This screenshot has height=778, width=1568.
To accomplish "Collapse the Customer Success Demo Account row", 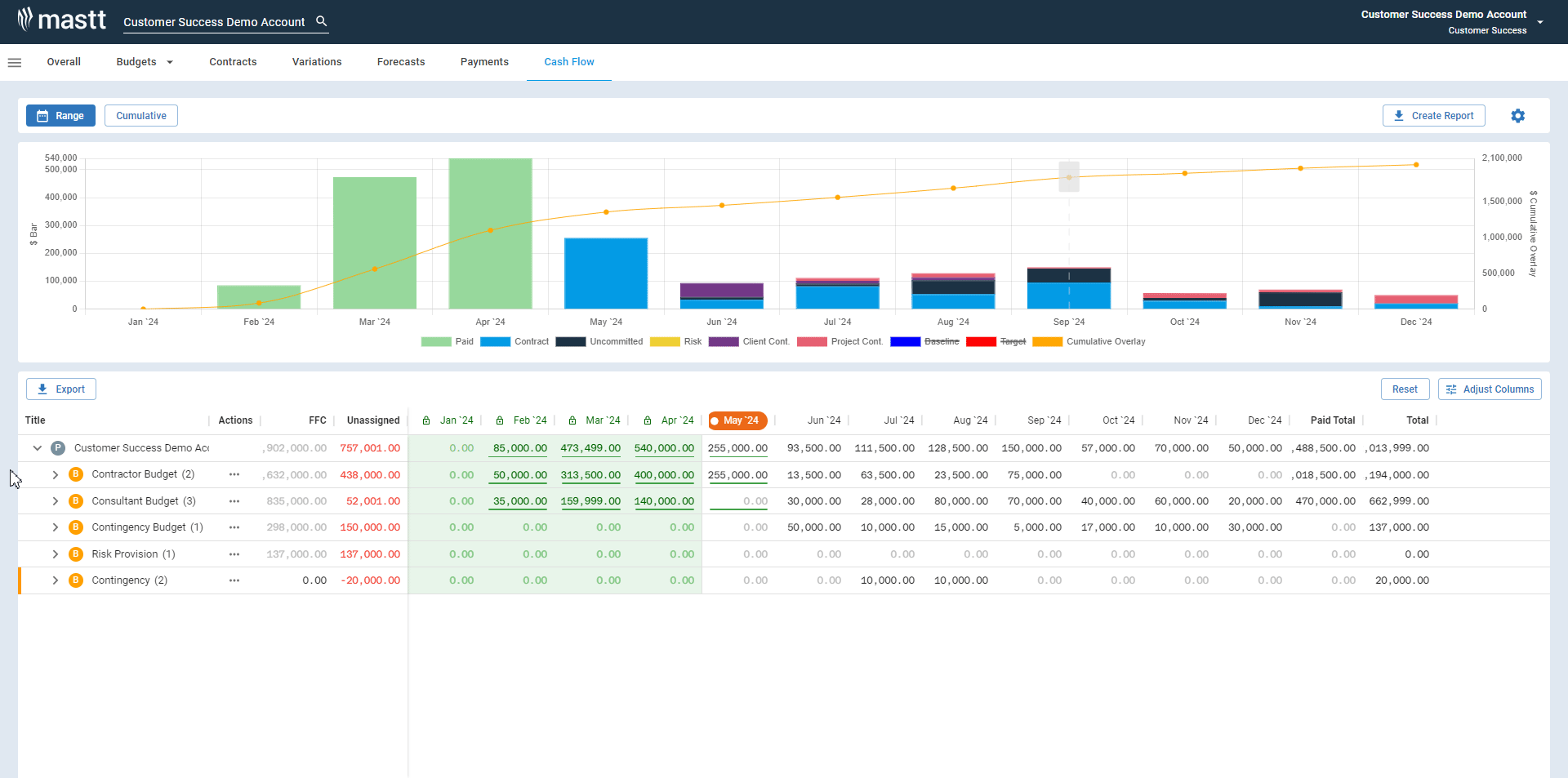I will click(38, 448).
